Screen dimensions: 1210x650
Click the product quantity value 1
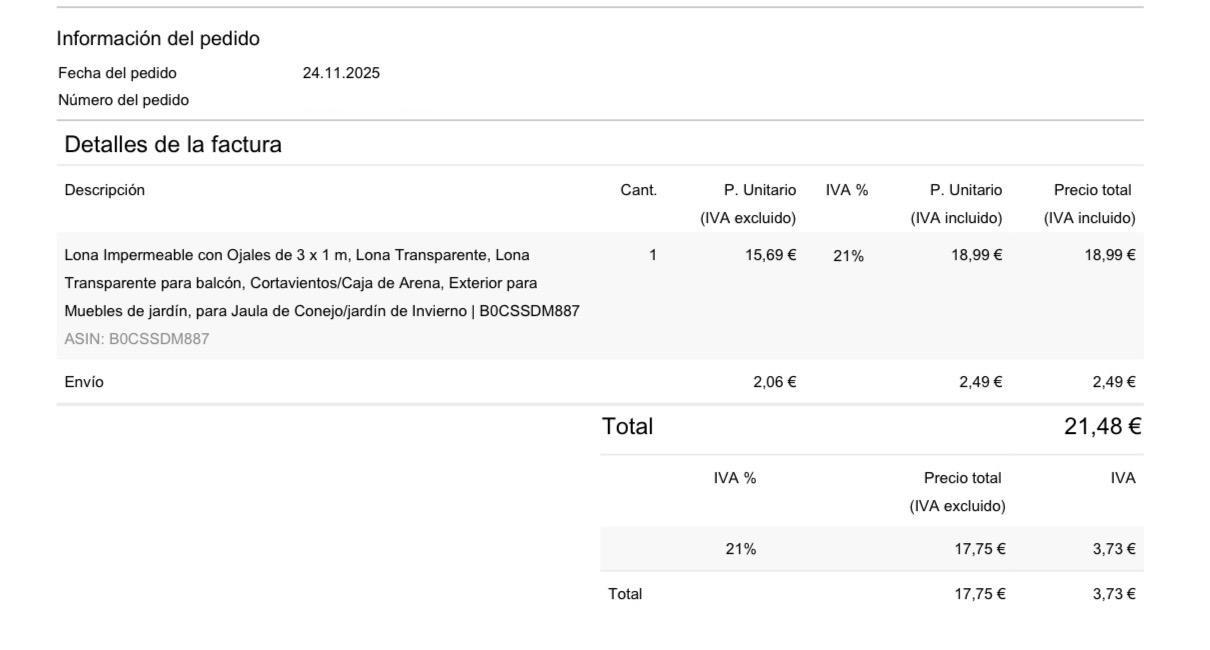click(653, 255)
